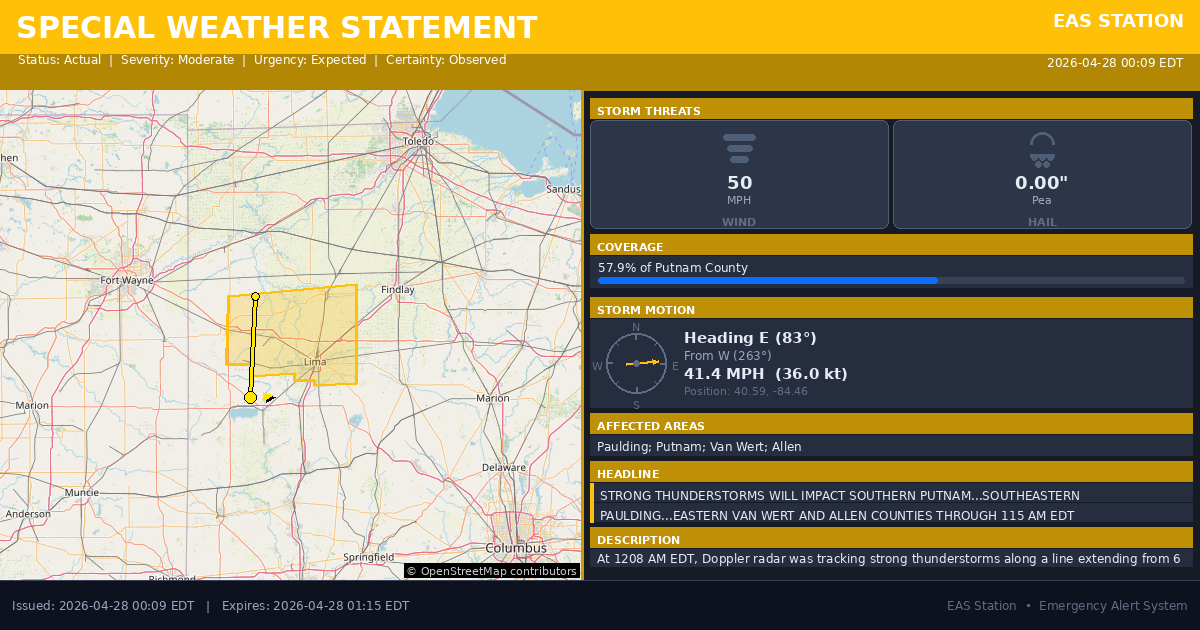Viewport: 1200px width, 630px height.
Task: Click the 0.00" Pea hail card
Action: [x=1042, y=175]
